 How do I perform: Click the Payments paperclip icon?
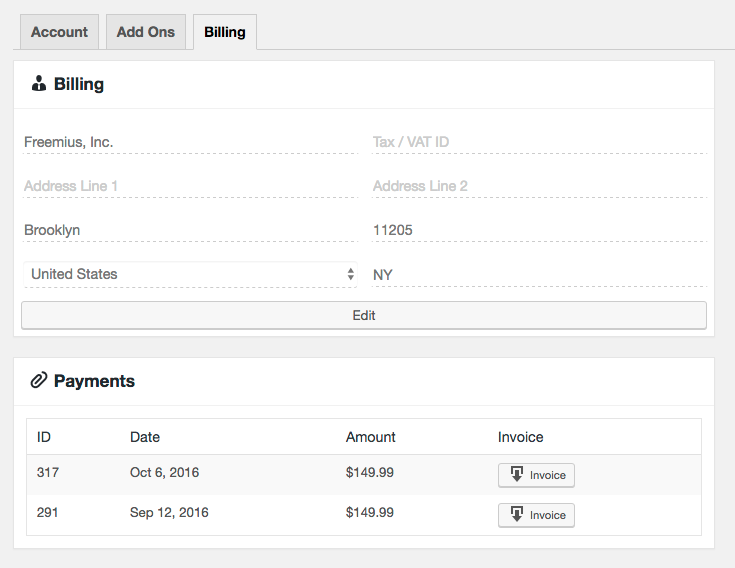coord(39,380)
